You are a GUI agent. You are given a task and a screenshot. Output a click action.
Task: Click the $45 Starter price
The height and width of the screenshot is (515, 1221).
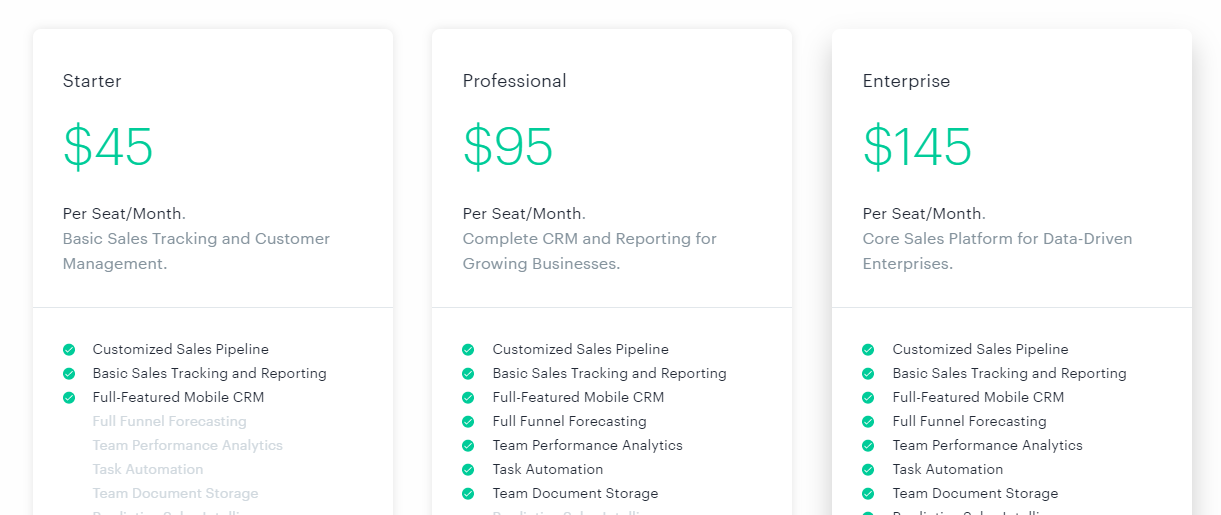(x=108, y=147)
